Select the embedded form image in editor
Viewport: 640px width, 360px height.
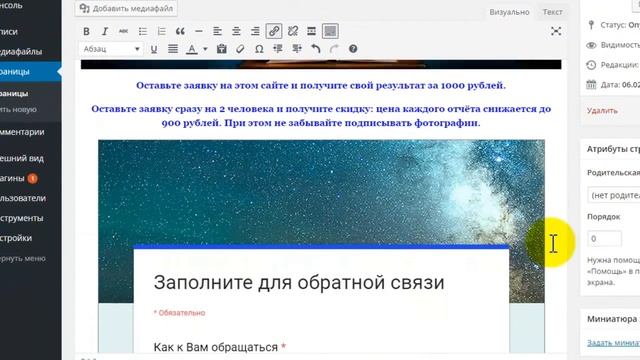(x=321, y=245)
